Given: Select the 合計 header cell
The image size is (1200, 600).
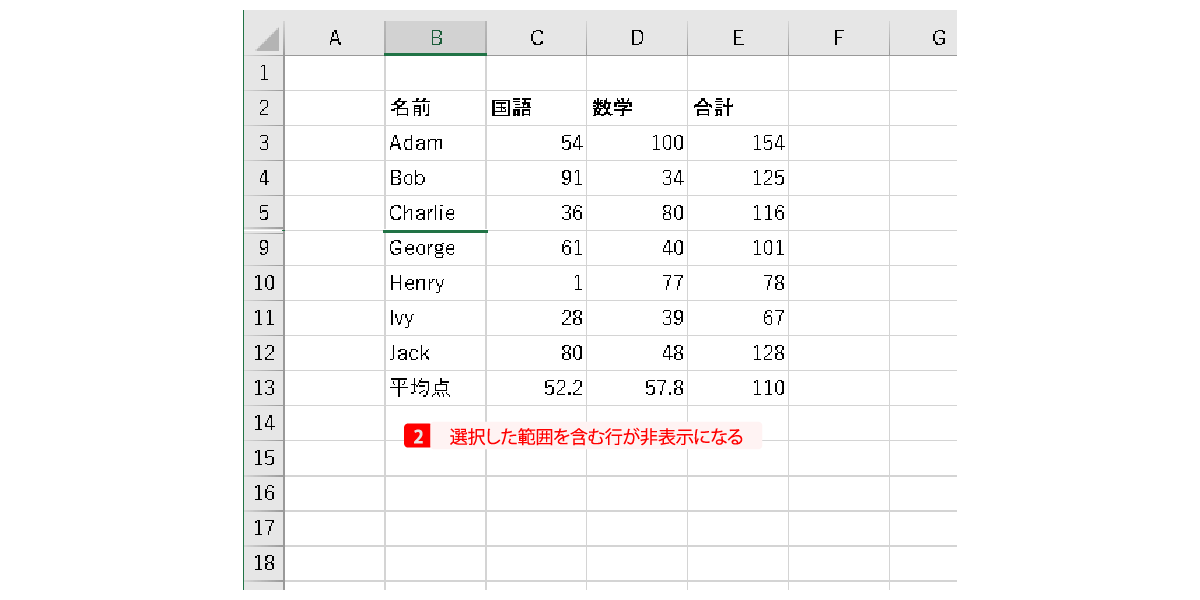Looking at the screenshot, I should (x=738, y=108).
